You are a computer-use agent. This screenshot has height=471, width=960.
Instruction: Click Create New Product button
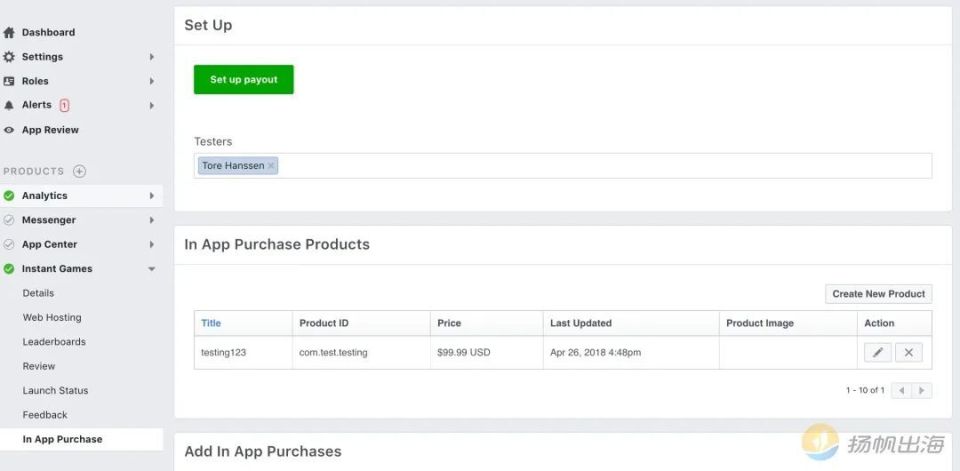pyautogui.click(x=878, y=294)
